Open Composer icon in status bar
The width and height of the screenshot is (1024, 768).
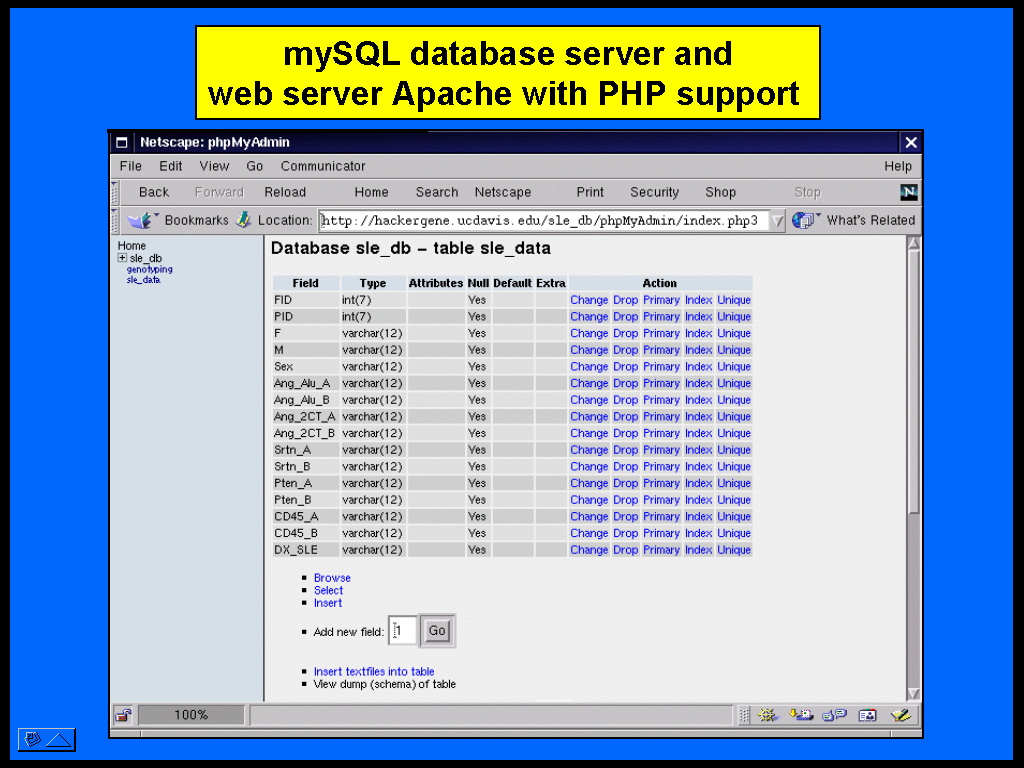[901, 715]
